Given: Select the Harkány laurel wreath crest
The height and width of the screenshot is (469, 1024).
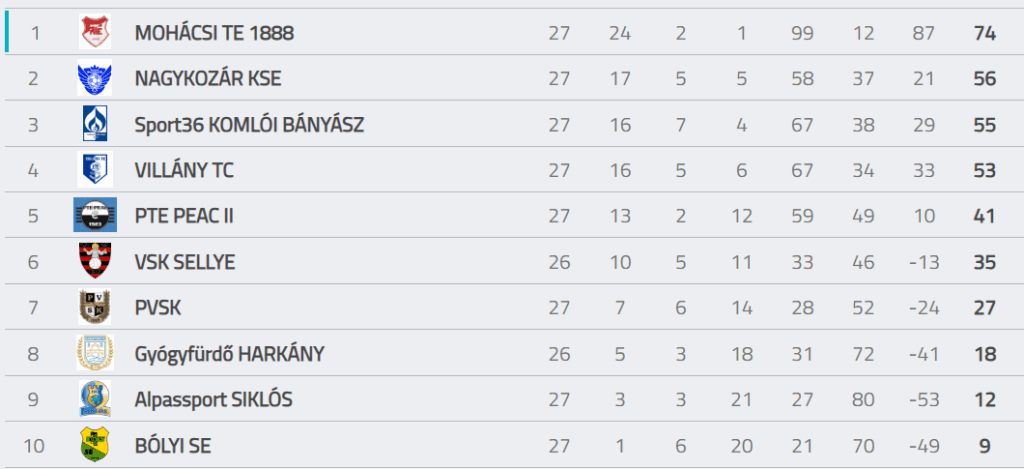Looking at the screenshot, I should (95, 353).
